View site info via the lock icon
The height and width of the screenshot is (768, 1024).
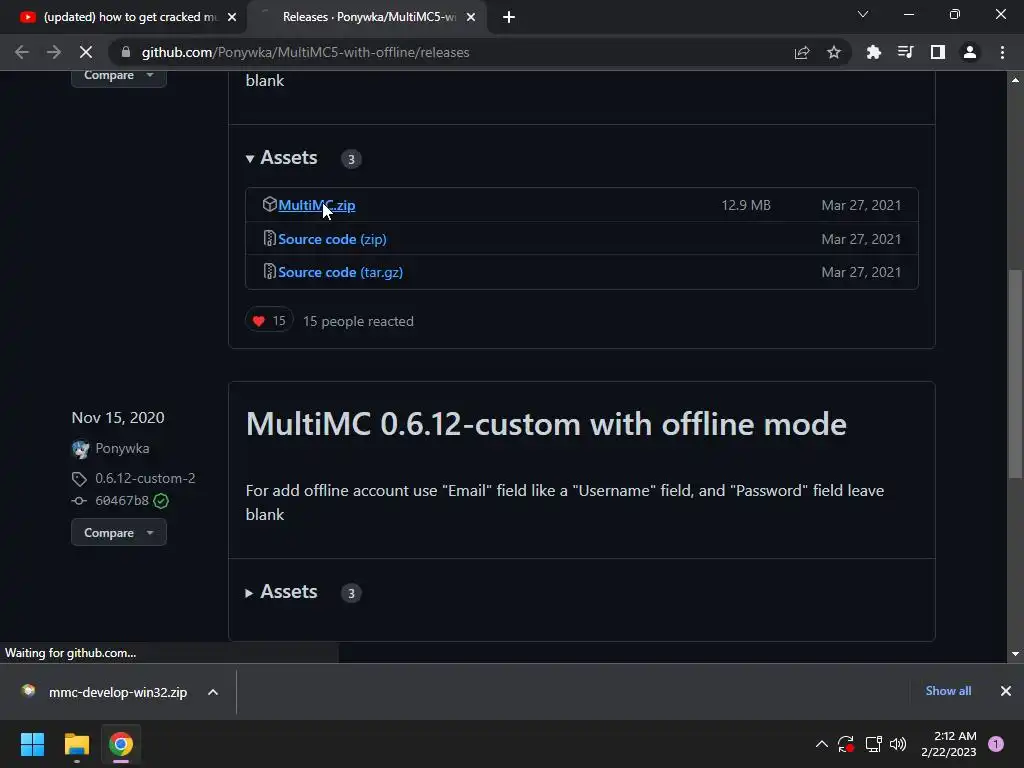[x=126, y=52]
